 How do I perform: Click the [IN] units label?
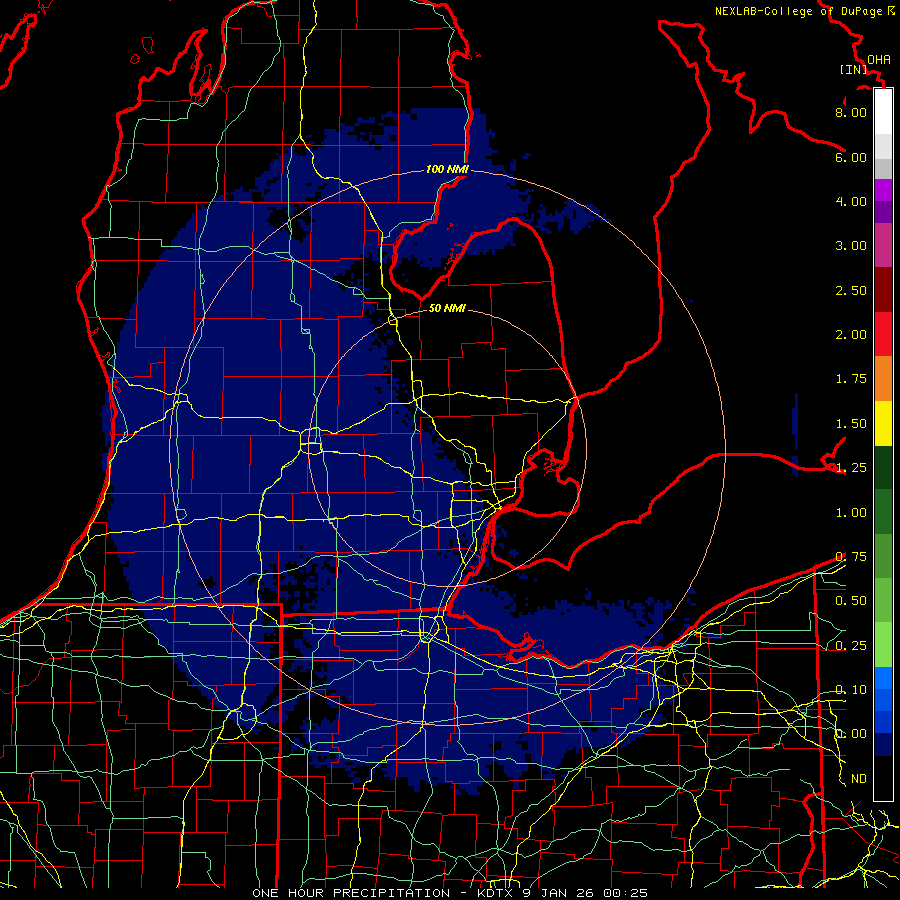point(853,69)
